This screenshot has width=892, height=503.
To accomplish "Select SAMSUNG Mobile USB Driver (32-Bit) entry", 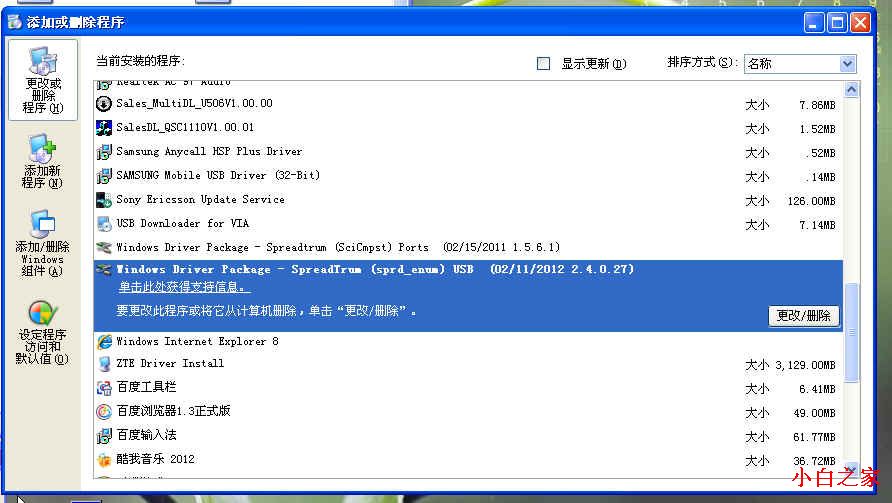I will tap(468, 176).
